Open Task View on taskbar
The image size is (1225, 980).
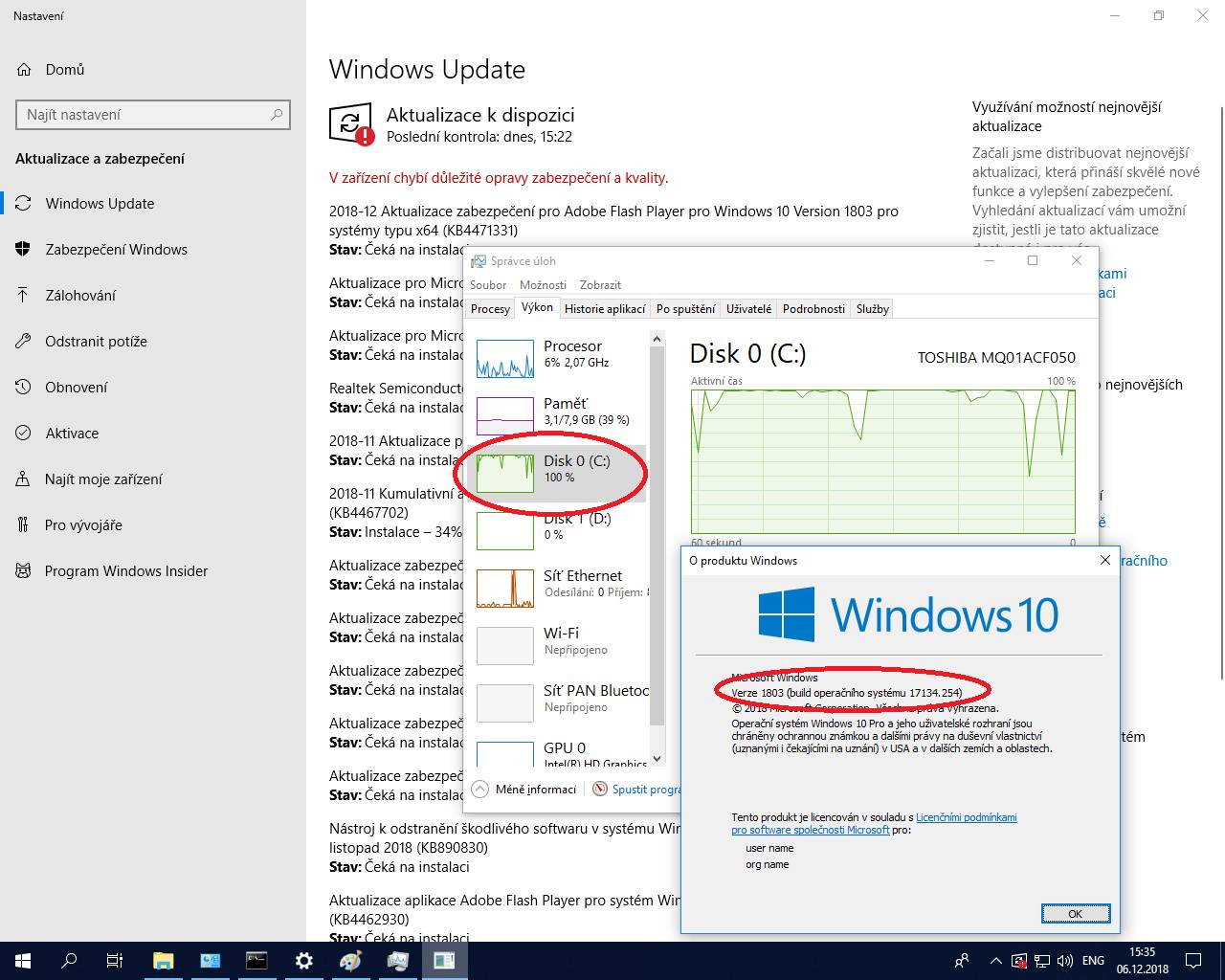pyautogui.click(x=115, y=961)
